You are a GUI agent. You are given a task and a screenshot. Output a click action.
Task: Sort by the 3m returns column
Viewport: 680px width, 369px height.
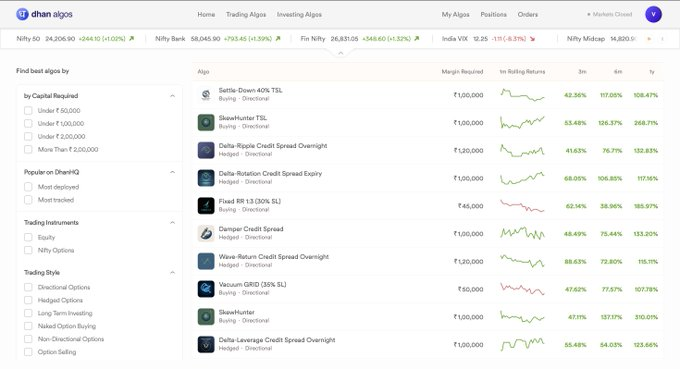[582, 72]
